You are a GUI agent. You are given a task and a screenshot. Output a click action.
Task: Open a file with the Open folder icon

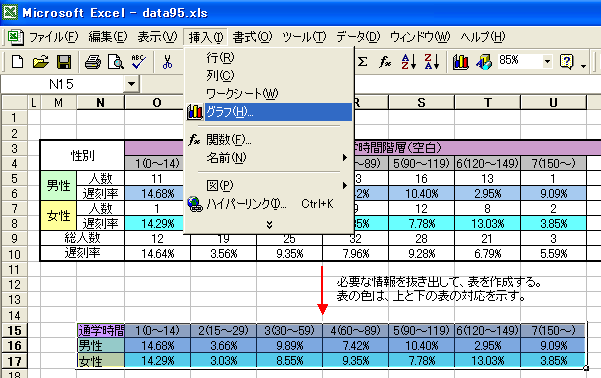[40, 61]
